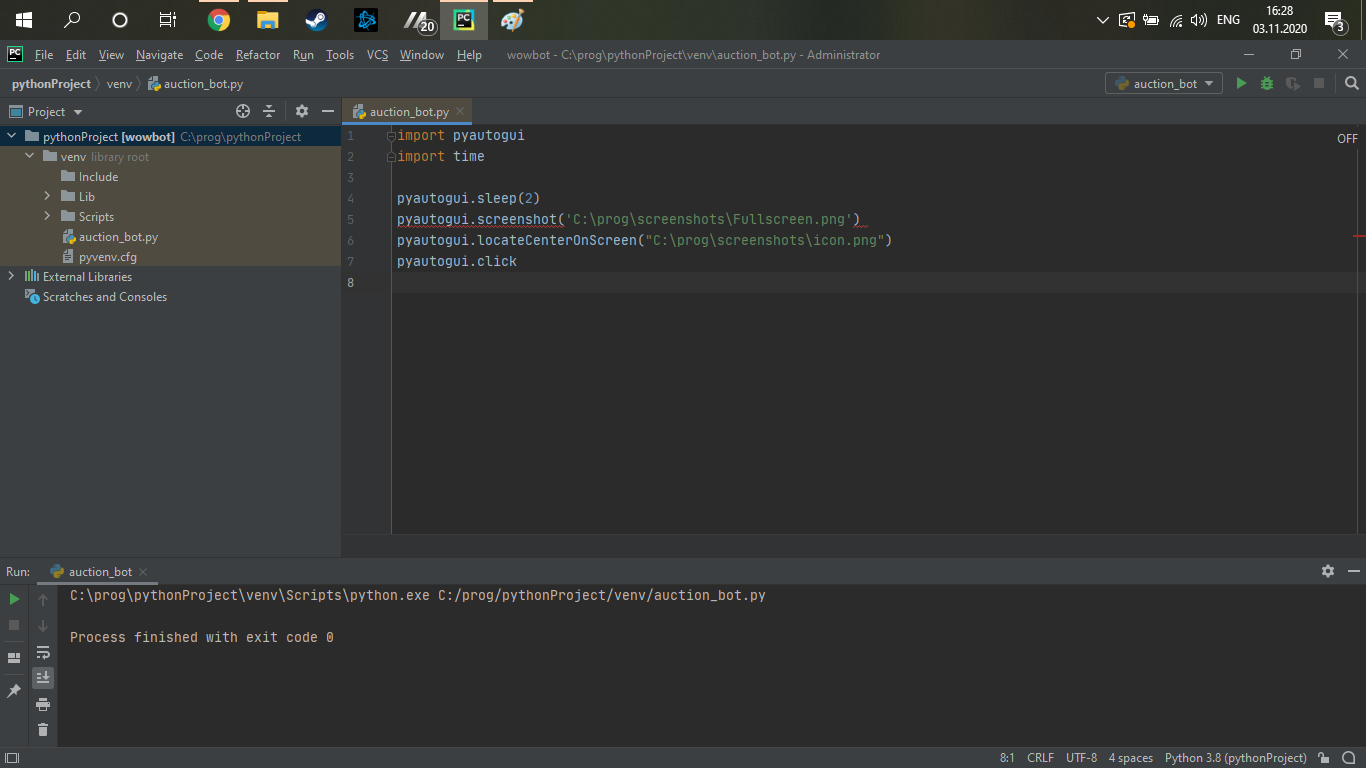Collapse all in Project panel
Image resolution: width=1366 pixels, height=768 pixels.
tap(269, 112)
